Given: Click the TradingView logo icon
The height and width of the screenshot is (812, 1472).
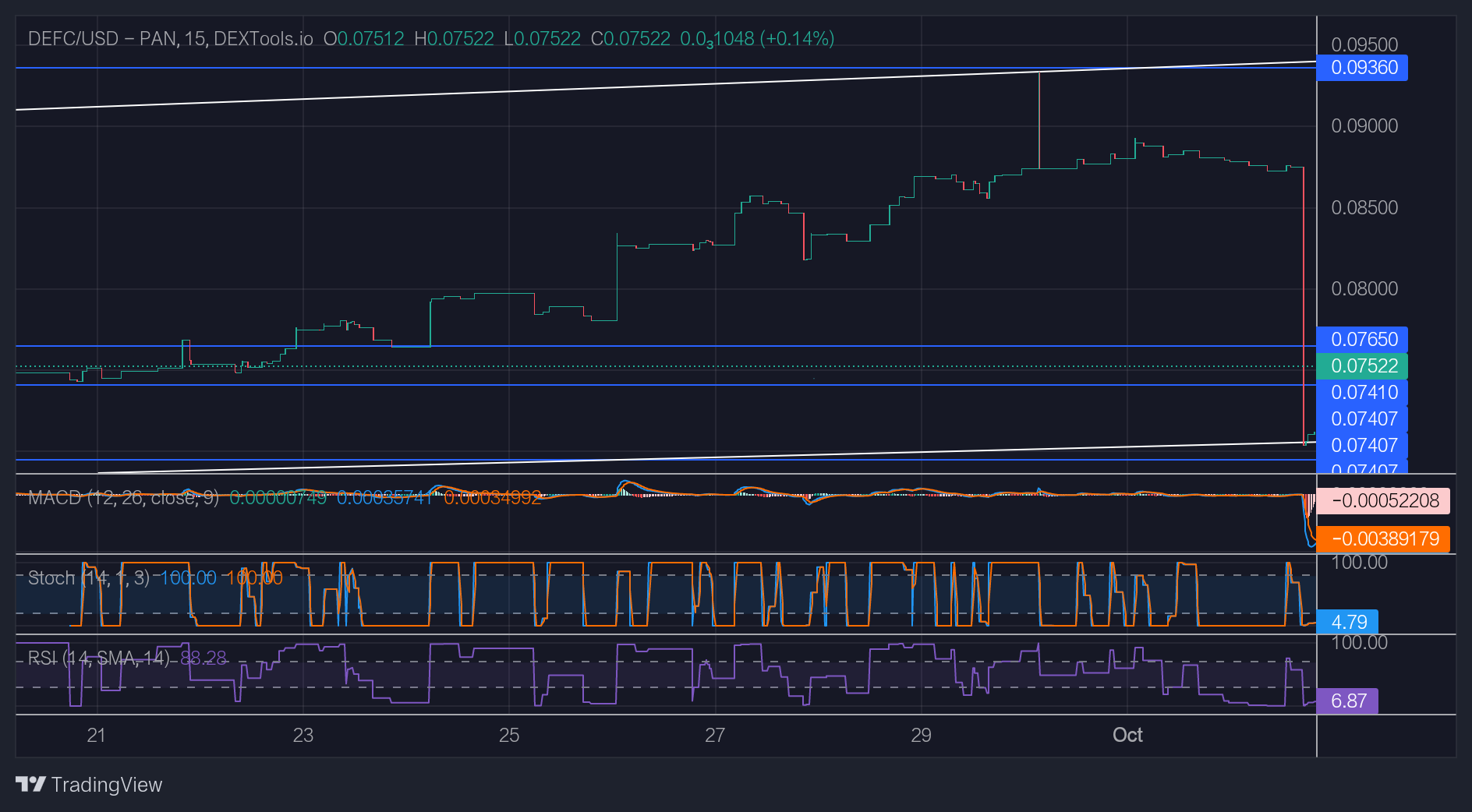Looking at the screenshot, I should pos(31,784).
